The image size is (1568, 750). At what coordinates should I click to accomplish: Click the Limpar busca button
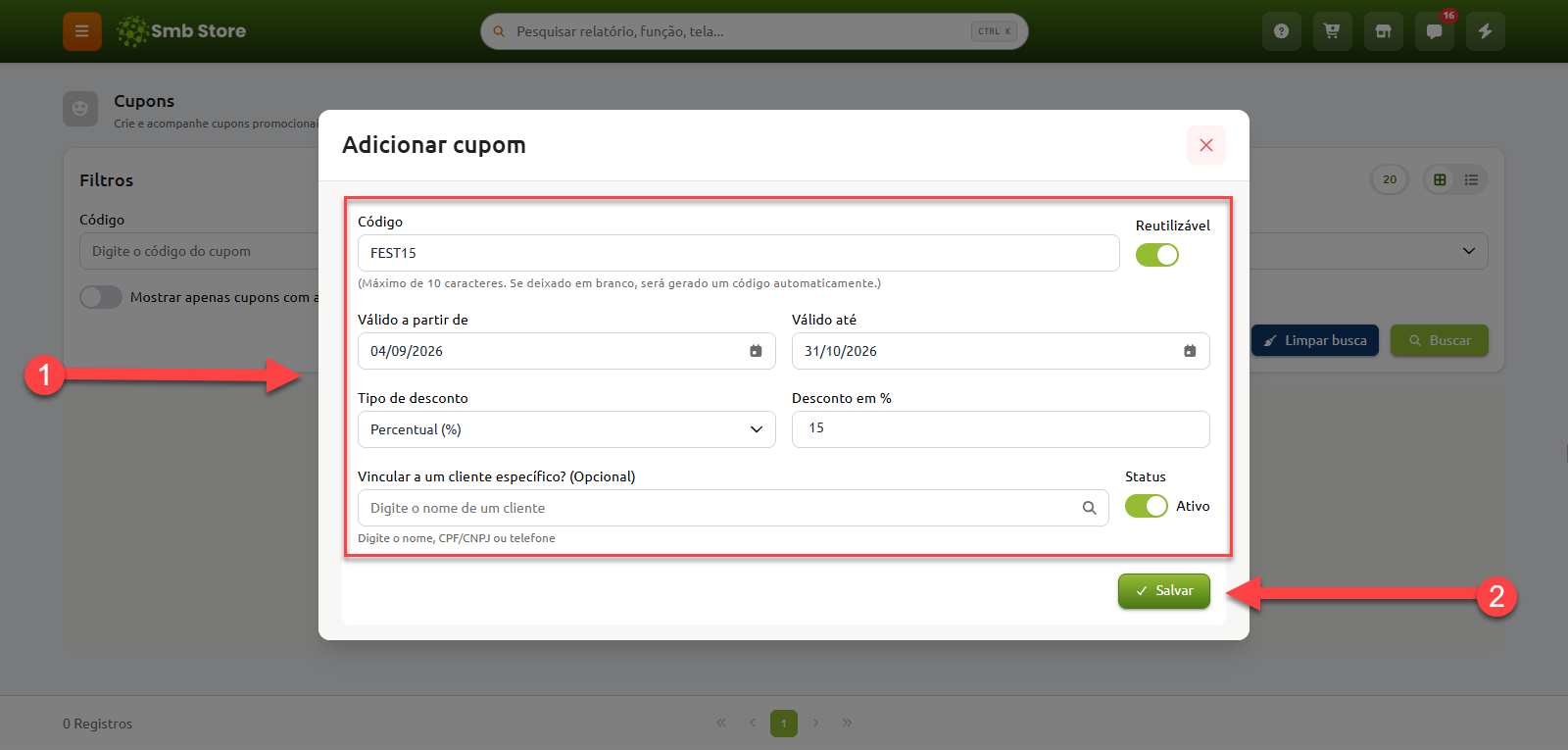pyautogui.click(x=1315, y=340)
